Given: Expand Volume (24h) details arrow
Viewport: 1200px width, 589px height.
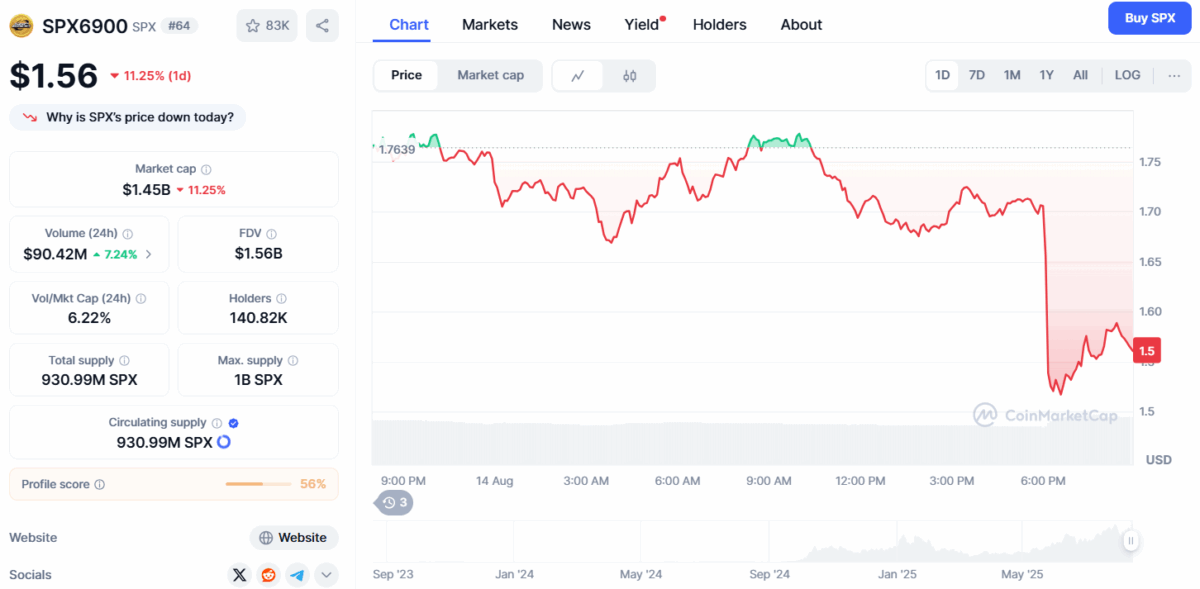Looking at the screenshot, I should click(149, 254).
